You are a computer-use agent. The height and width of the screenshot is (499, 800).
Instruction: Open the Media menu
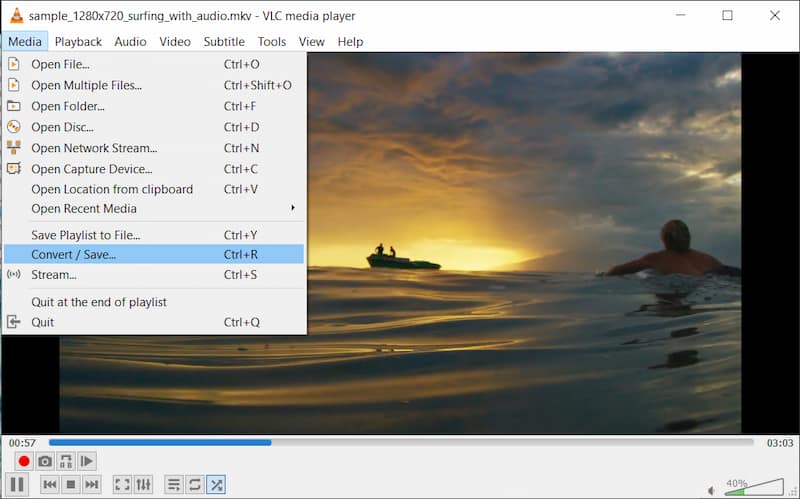coord(24,41)
